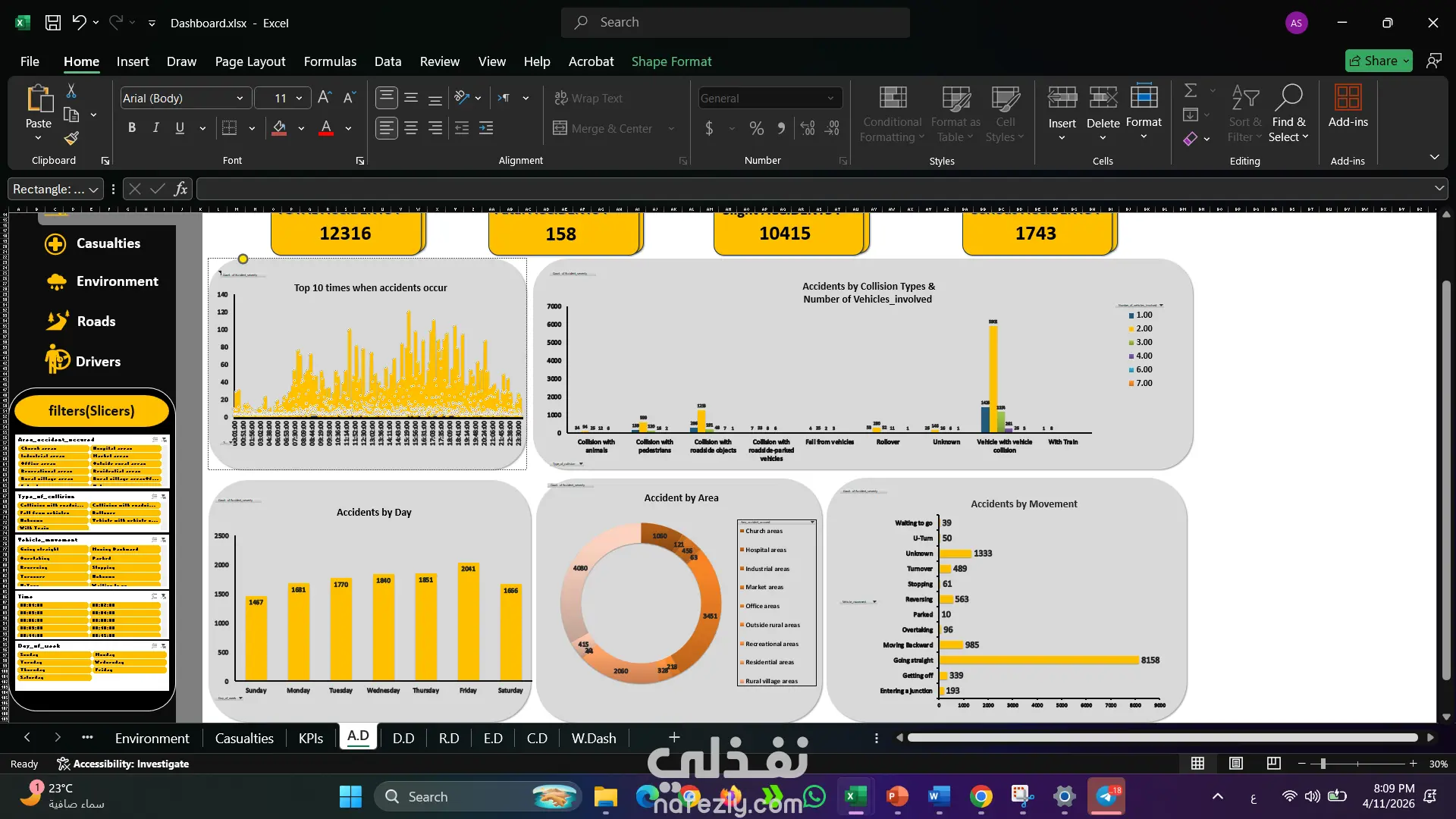This screenshot has height=819, width=1456.
Task: Toggle Italic formatting
Action: point(156,128)
